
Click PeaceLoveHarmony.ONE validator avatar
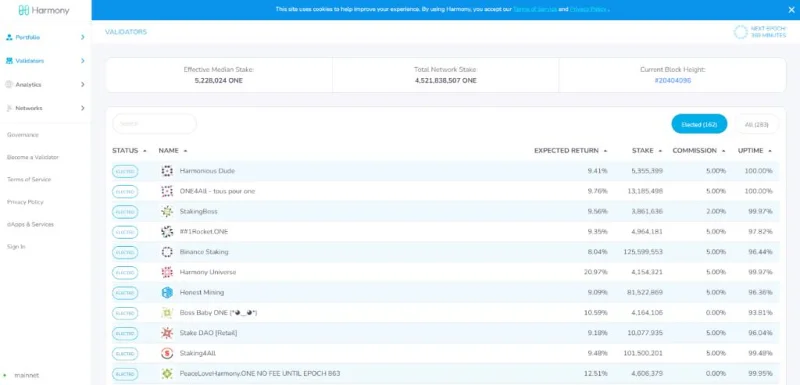point(167,374)
